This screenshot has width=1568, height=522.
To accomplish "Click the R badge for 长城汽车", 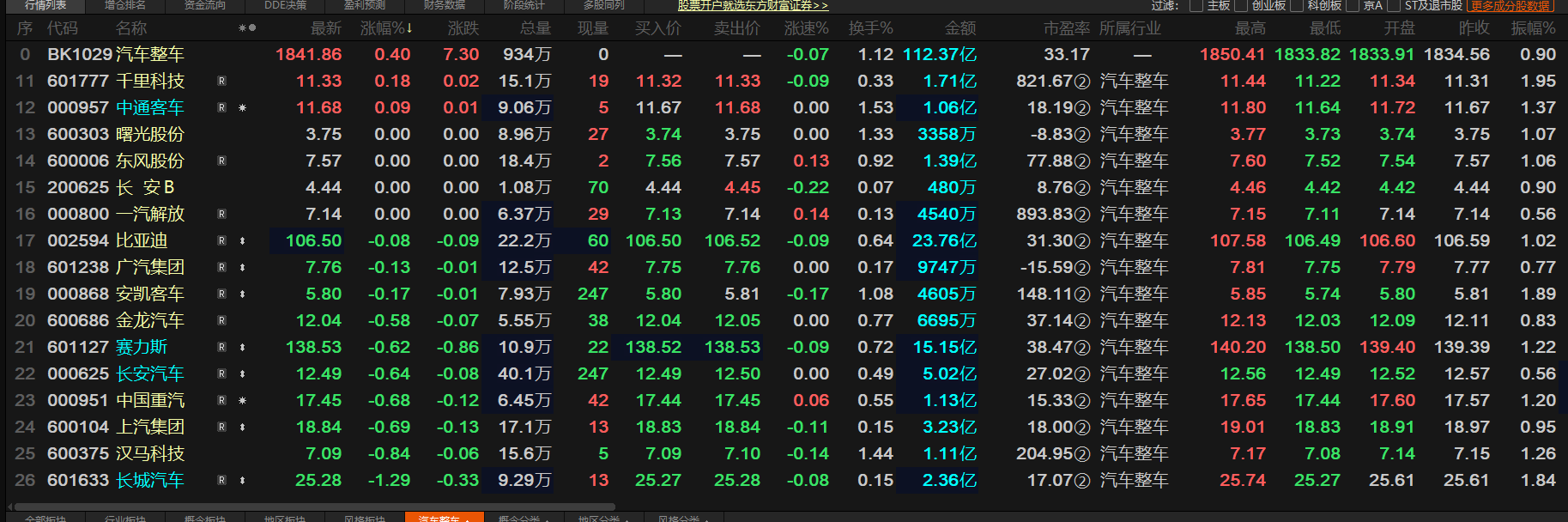I will click(x=221, y=481).
